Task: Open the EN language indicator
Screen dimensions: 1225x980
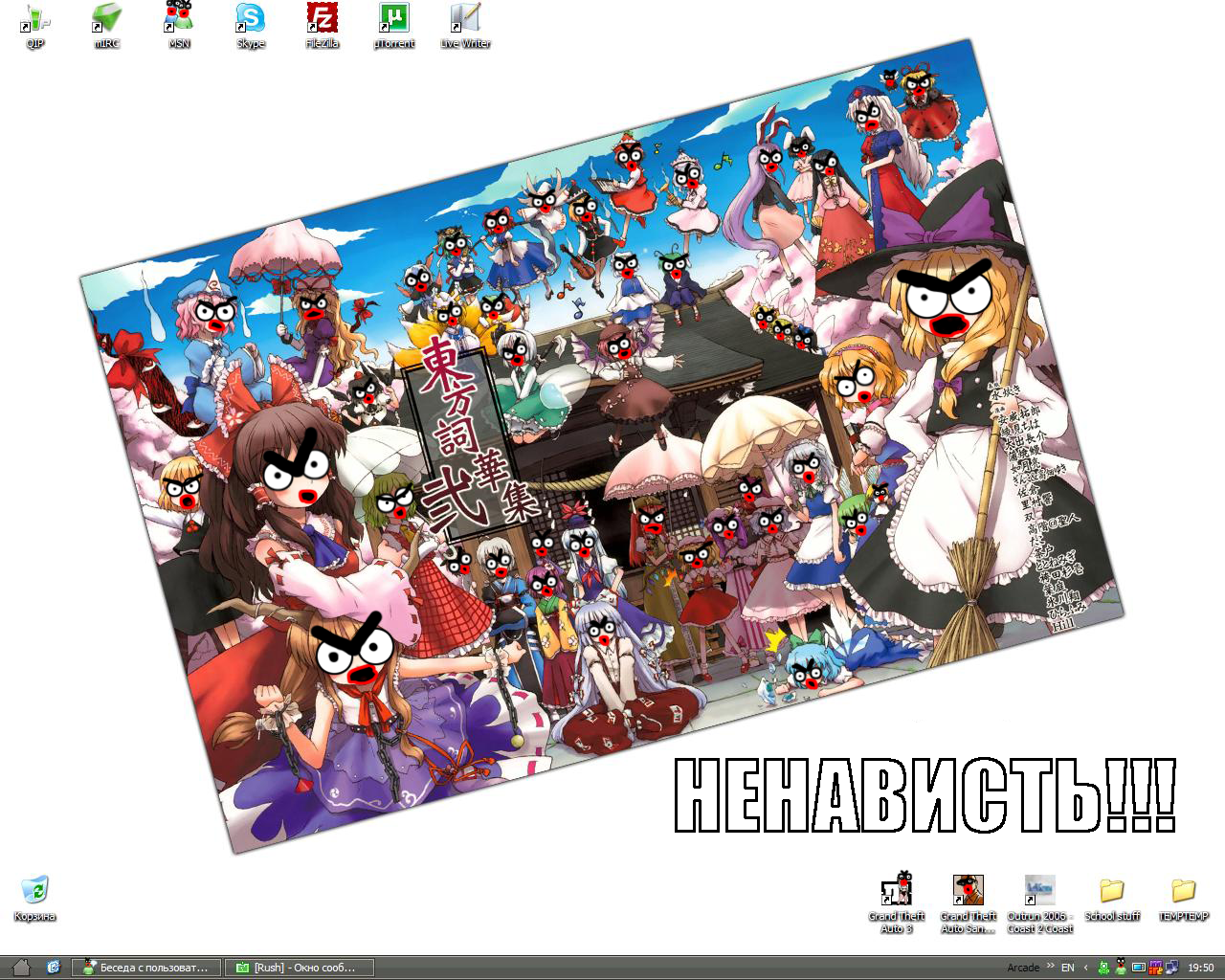Action: pos(1067,968)
